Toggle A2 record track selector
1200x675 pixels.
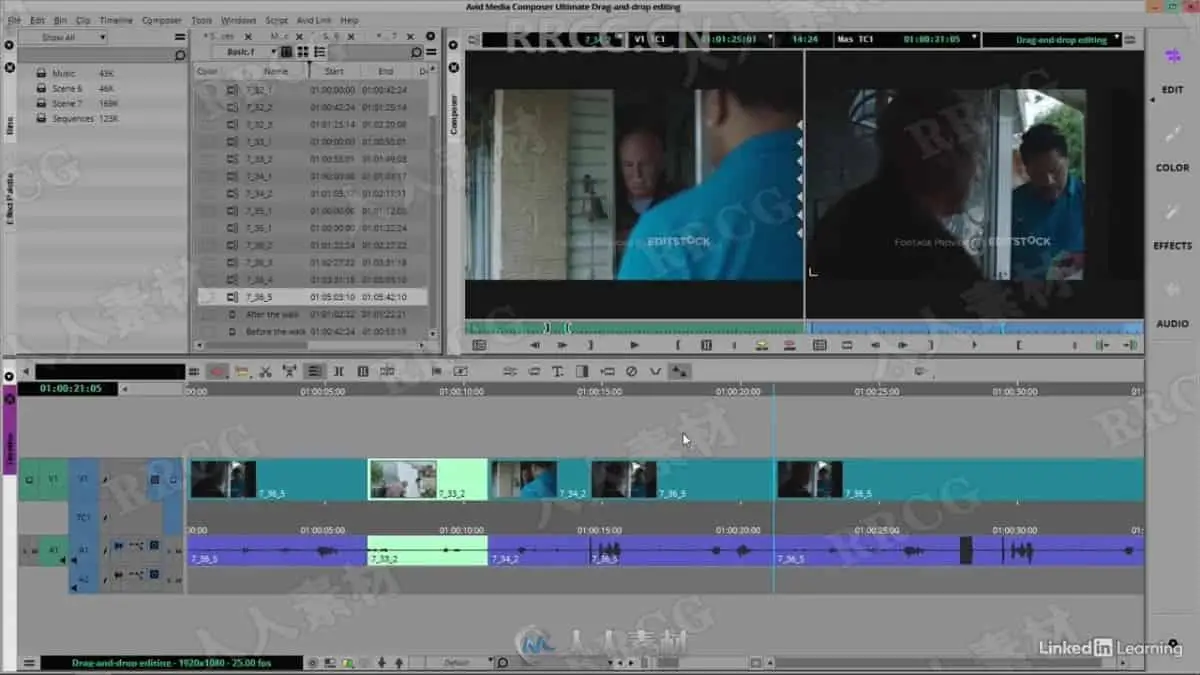[x=84, y=578]
